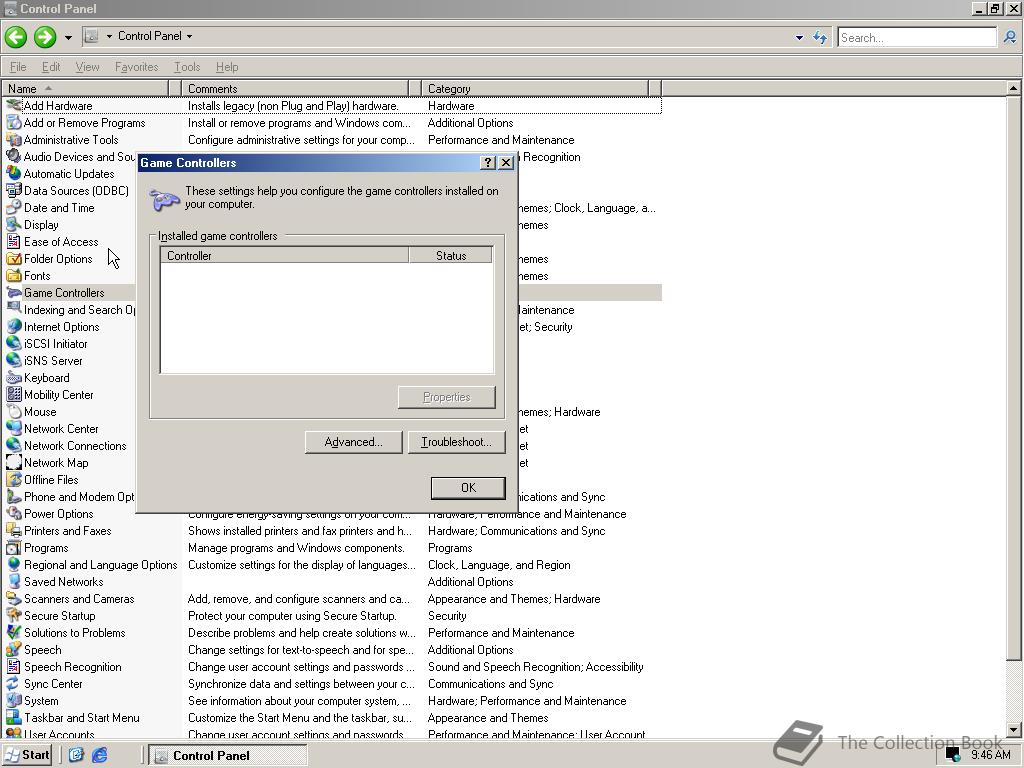Click the Solutions to Problems list entry
This screenshot has height=768, width=1024.
click(74, 632)
